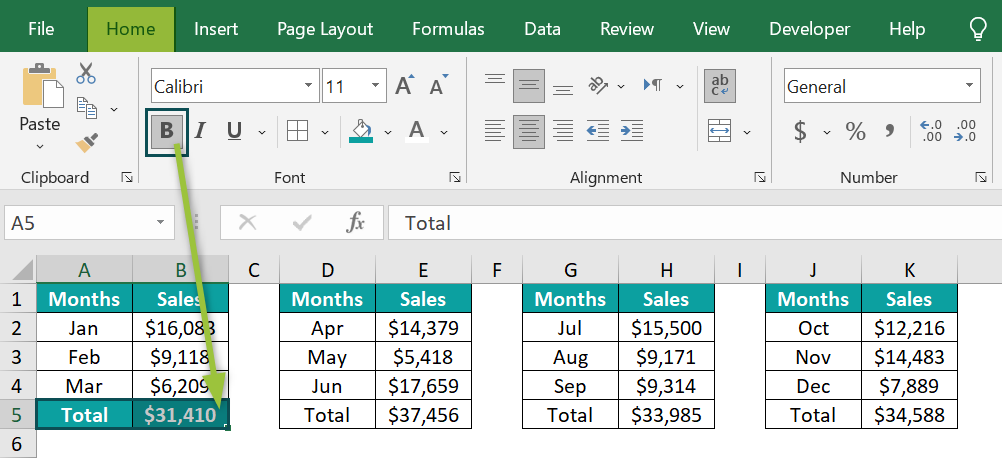
Task: Toggle Center horizontal alignment
Action: click(x=528, y=131)
